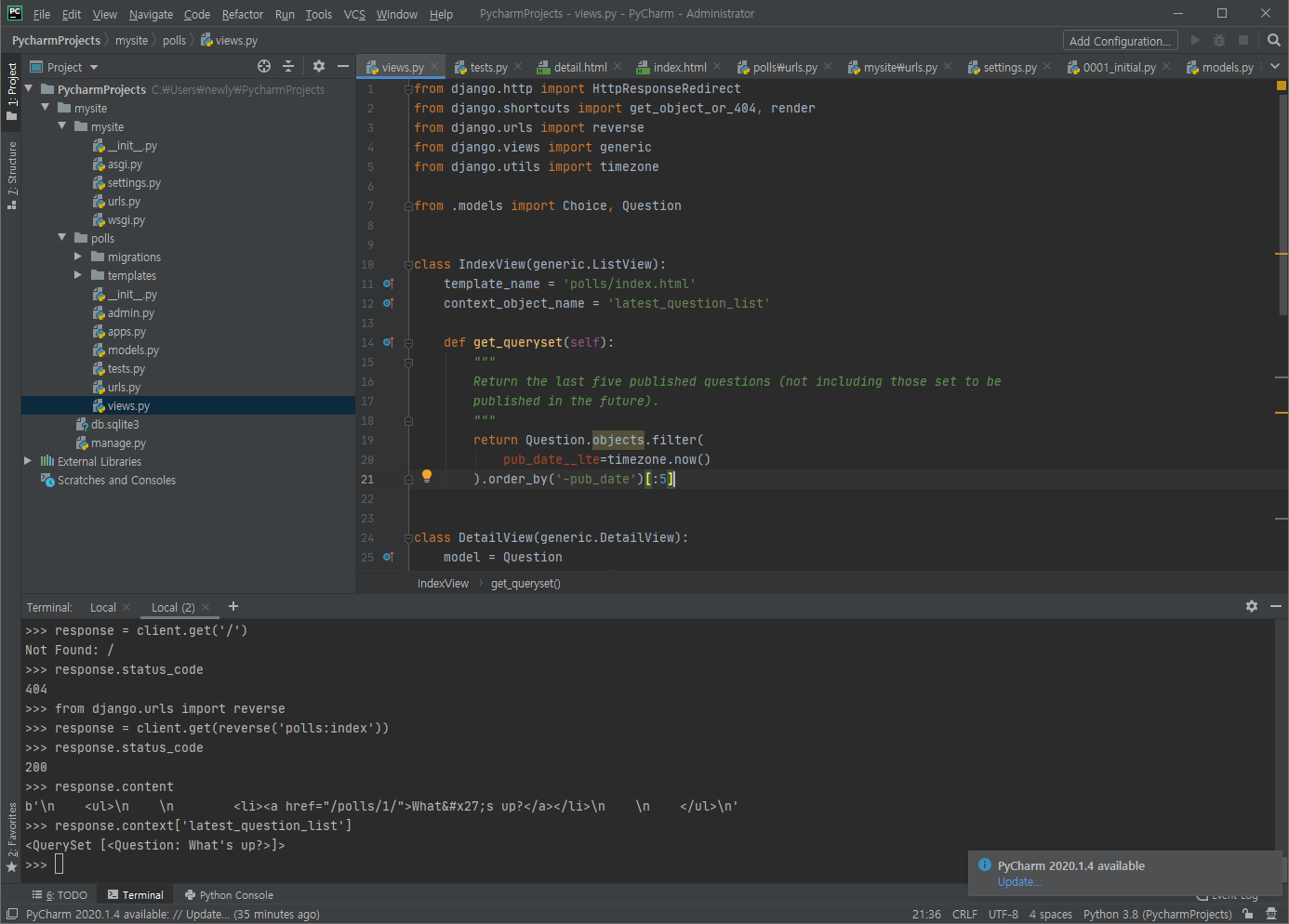The image size is (1289, 924).
Task: Hide the terminal panel with minus icon
Action: pos(1276,606)
